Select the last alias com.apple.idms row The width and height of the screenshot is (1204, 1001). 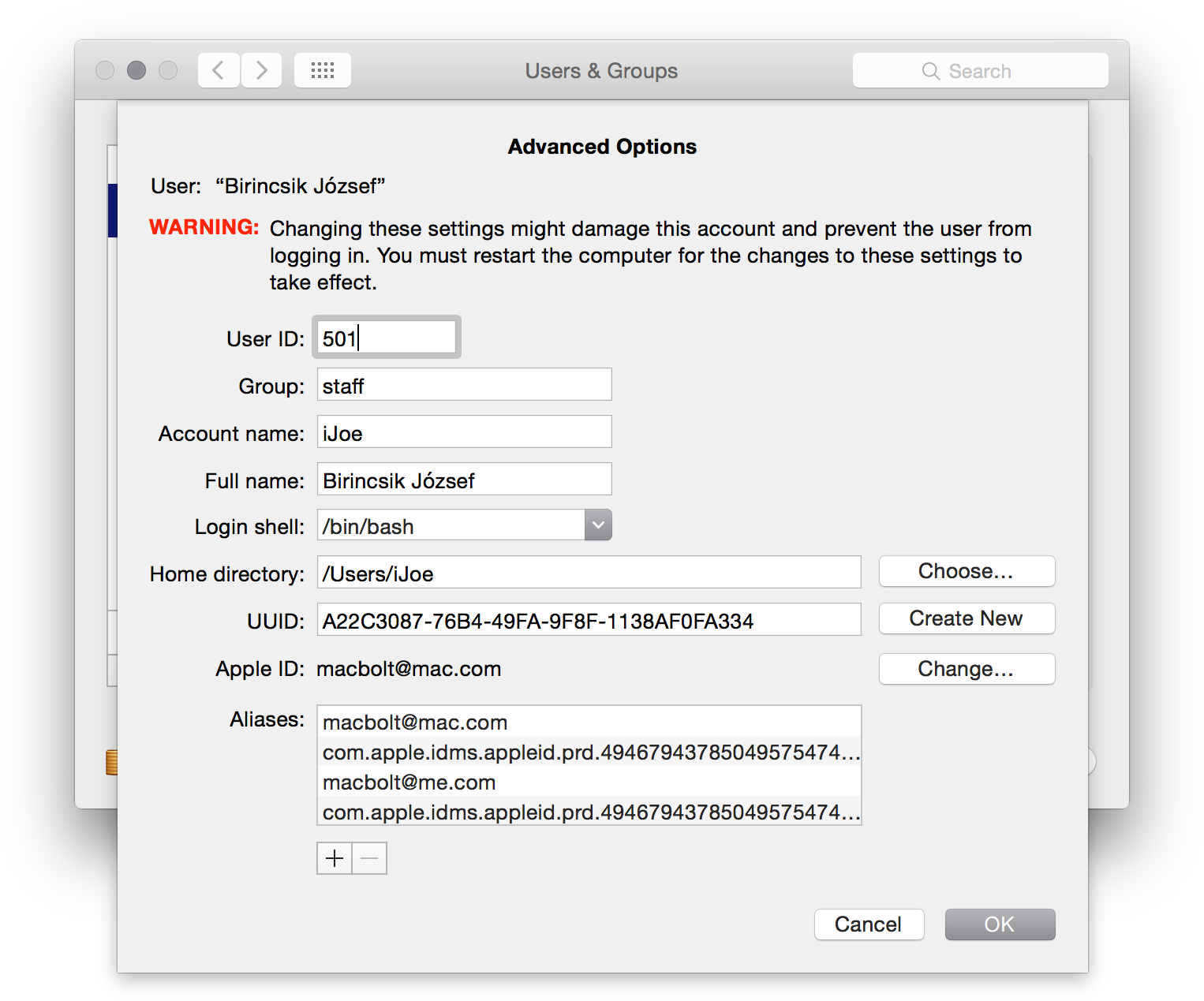pos(589,812)
